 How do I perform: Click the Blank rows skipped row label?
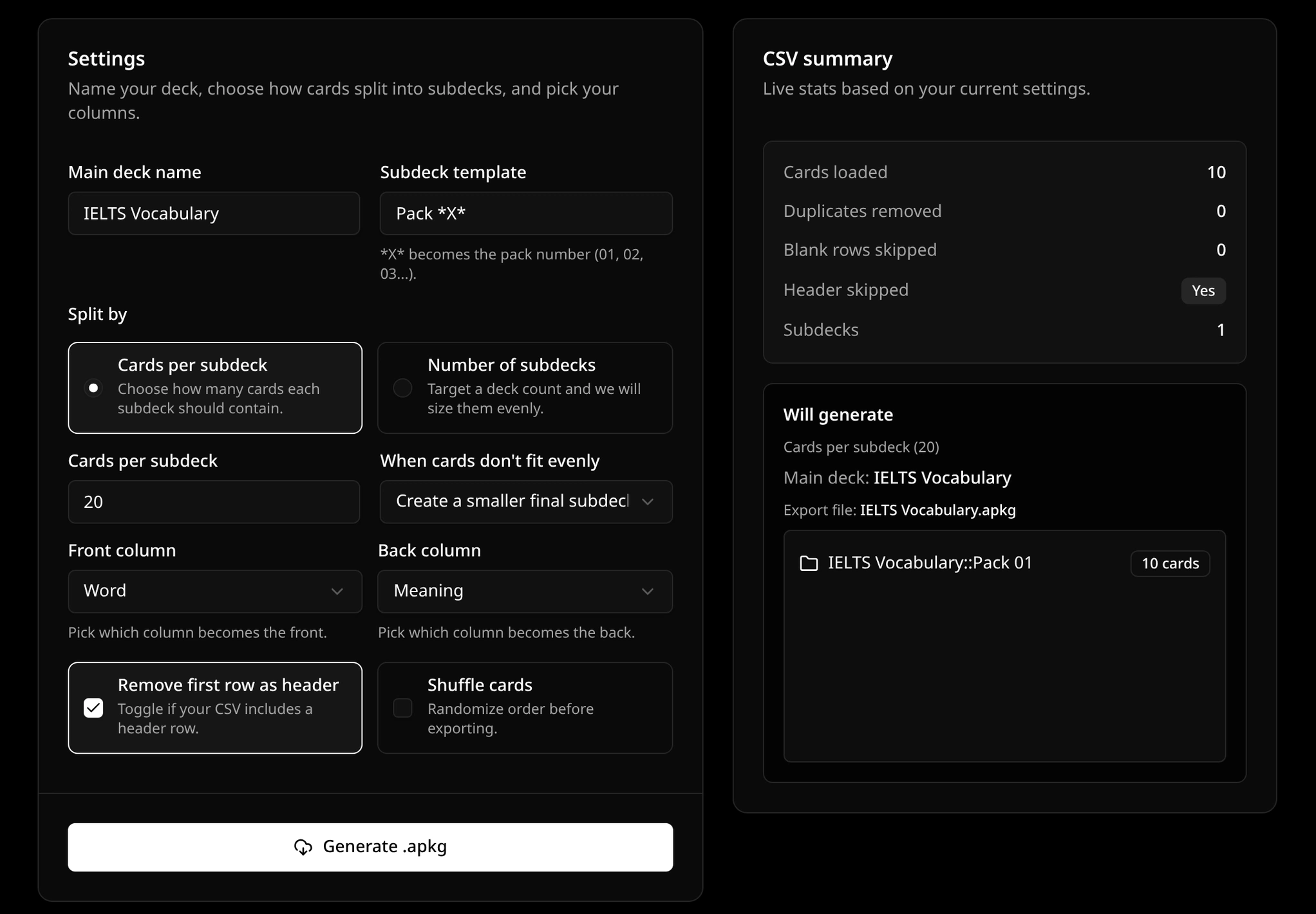pos(860,250)
